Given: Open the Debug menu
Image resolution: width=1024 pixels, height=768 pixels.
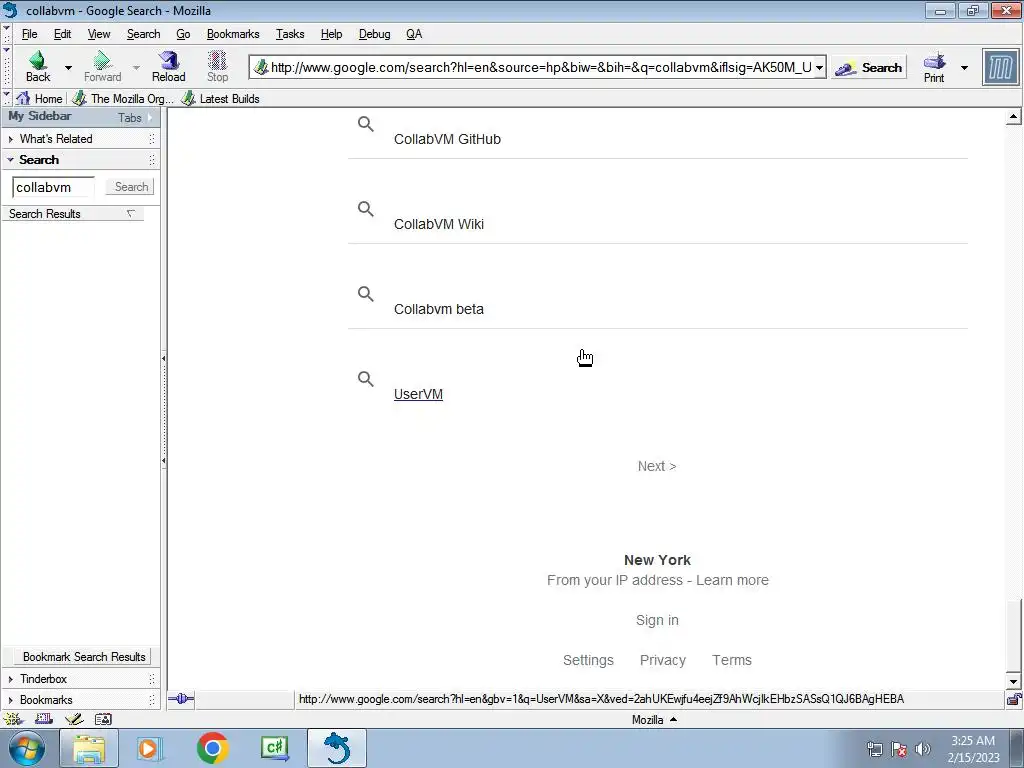Looking at the screenshot, I should tap(374, 34).
